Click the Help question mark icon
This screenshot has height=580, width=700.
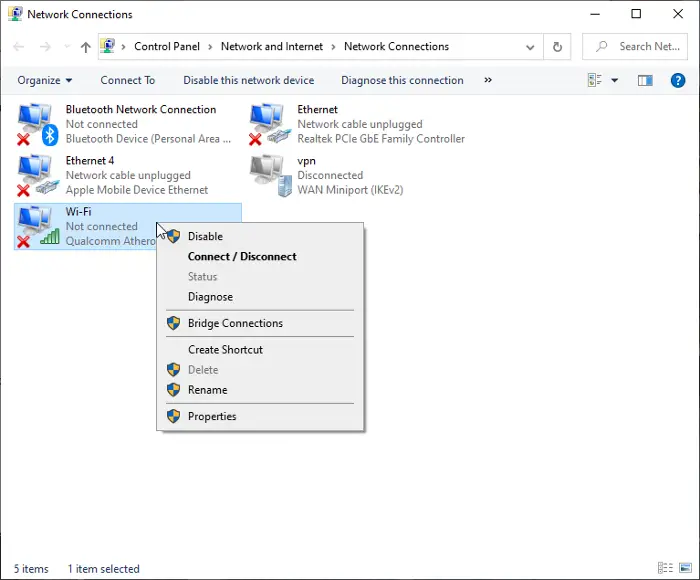pyautogui.click(x=677, y=80)
